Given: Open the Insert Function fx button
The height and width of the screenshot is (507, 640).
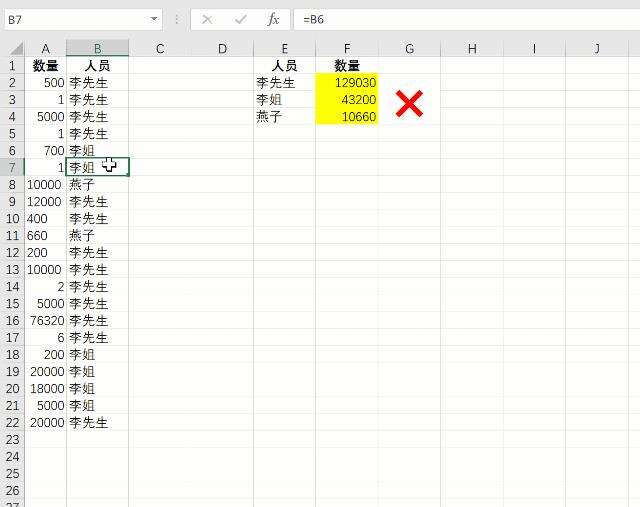Looking at the screenshot, I should (x=273, y=19).
